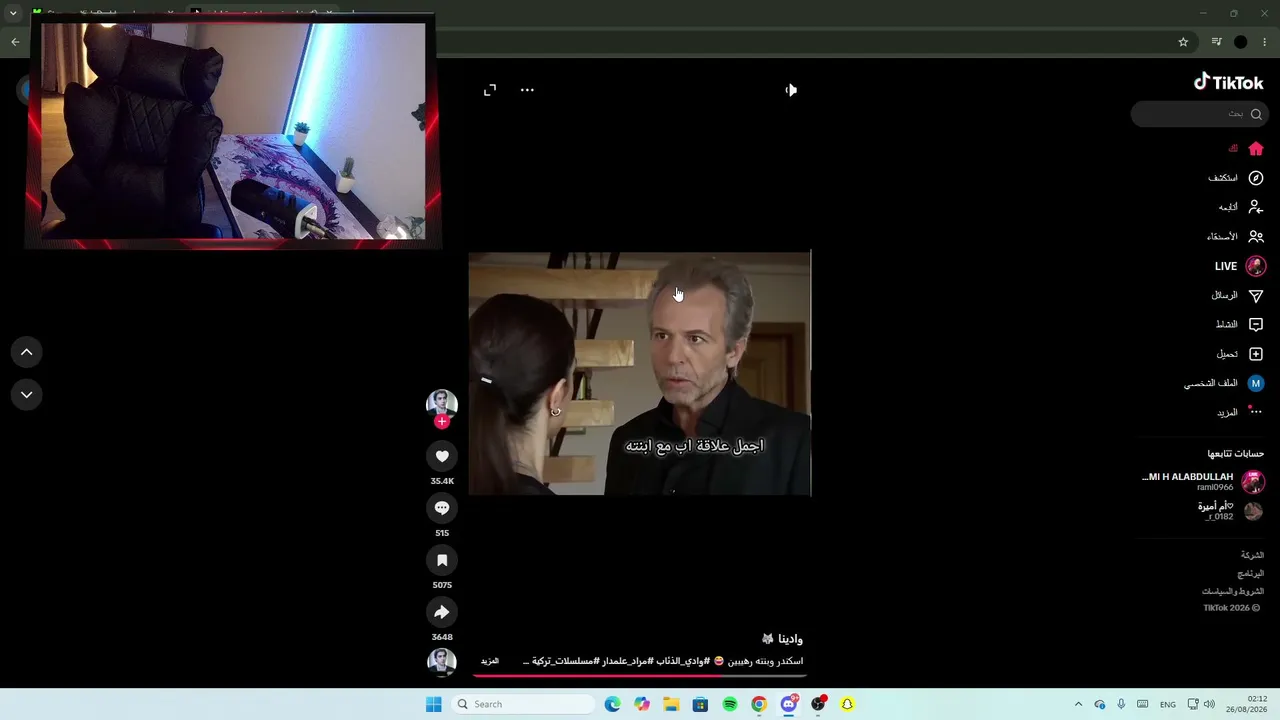
Task: Follow the creator via red plus badge
Action: [442, 422]
